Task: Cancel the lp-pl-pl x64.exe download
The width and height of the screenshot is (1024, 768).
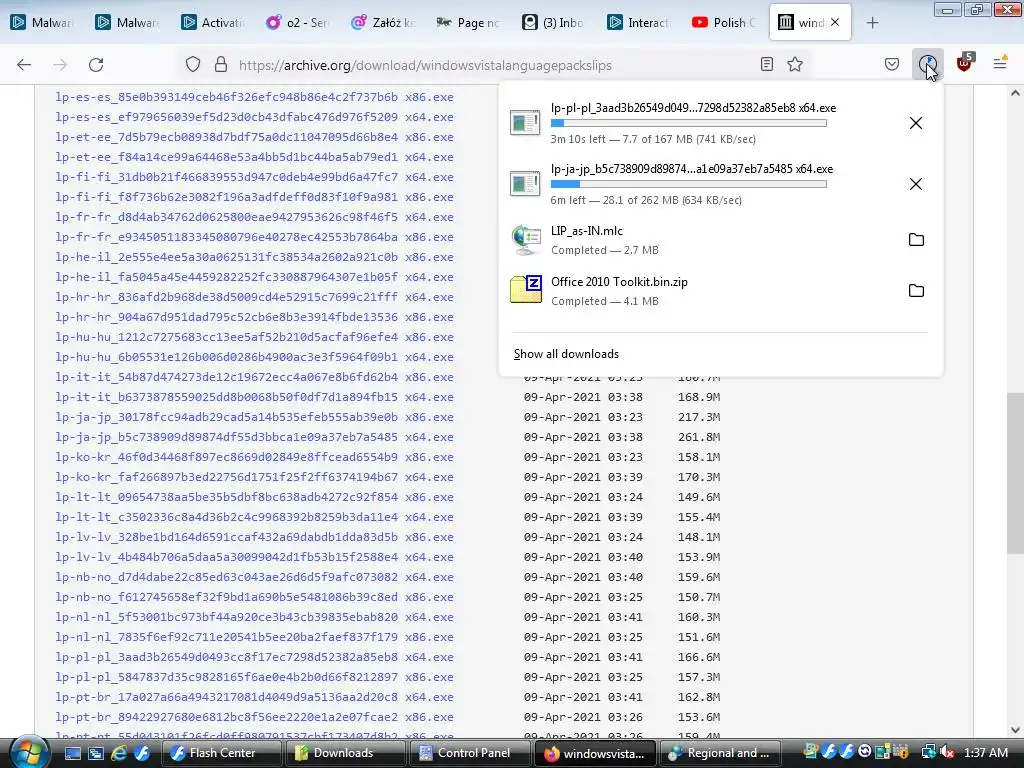Action: pyautogui.click(x=916, y=123)
